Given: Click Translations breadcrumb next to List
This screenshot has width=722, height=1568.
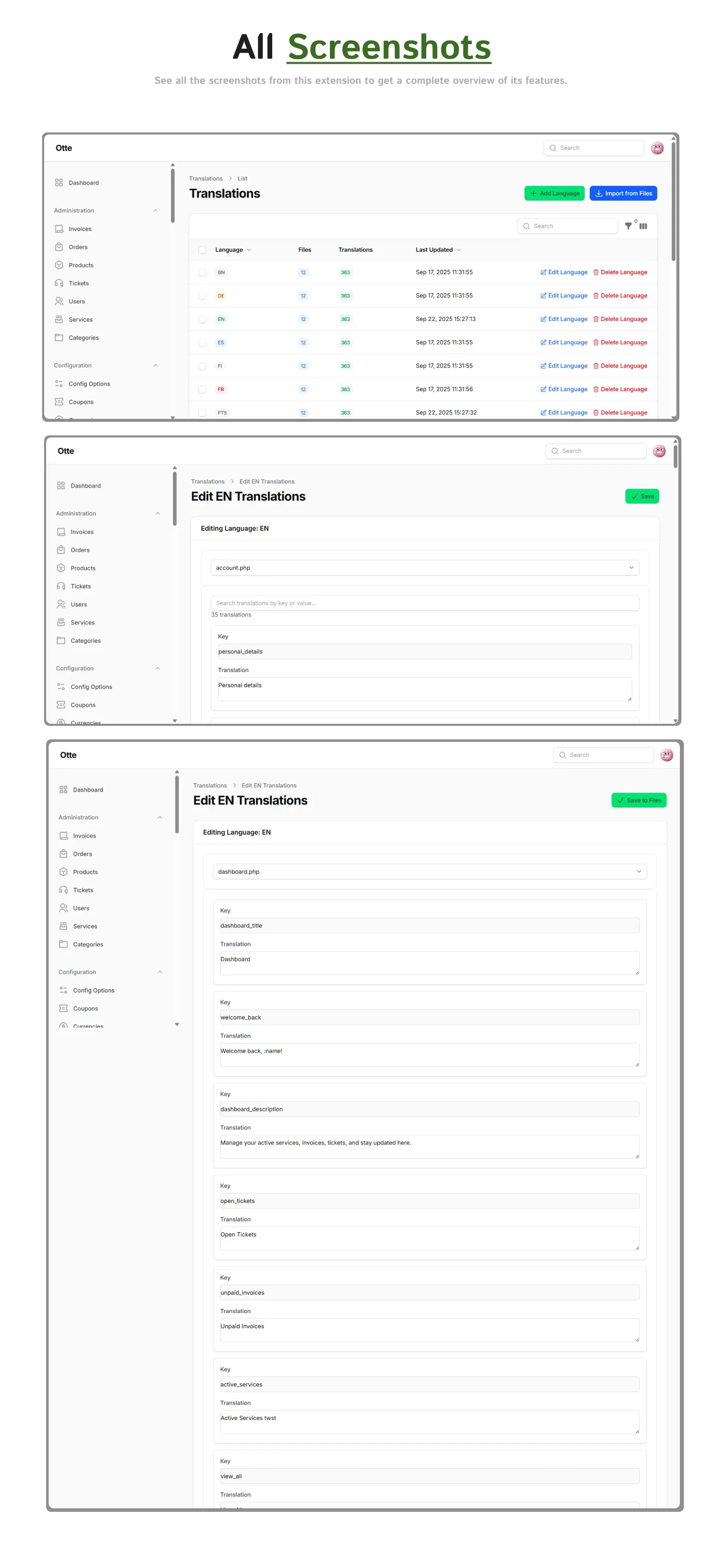Looking at the screenshot, I should (x=206, y=179).
